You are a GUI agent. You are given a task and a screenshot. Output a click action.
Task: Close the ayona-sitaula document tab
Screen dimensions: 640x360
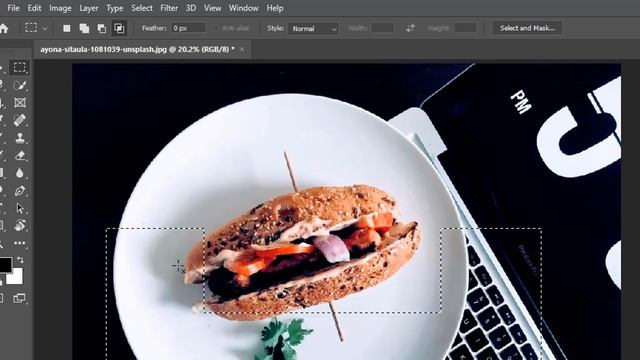pyautogui.click(x=242, y=49)
